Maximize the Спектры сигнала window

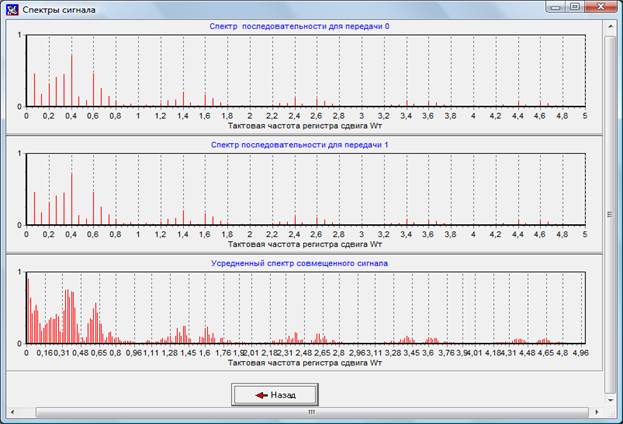pos(574,7)
